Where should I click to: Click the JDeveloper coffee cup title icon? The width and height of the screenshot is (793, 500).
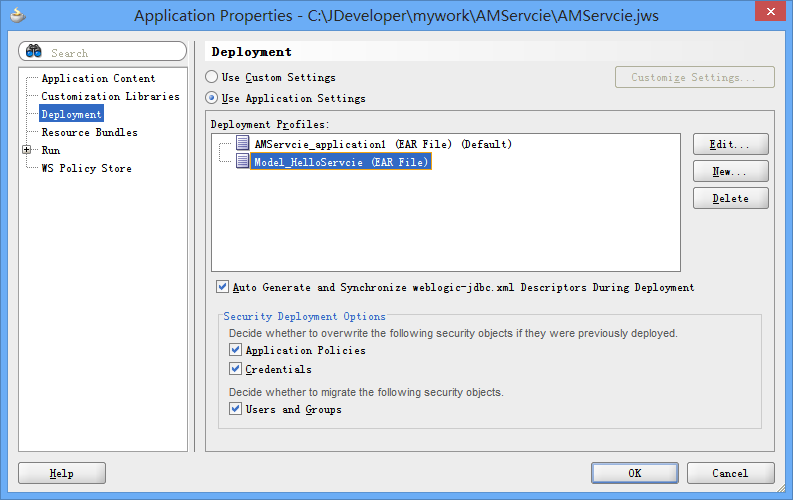18,15
